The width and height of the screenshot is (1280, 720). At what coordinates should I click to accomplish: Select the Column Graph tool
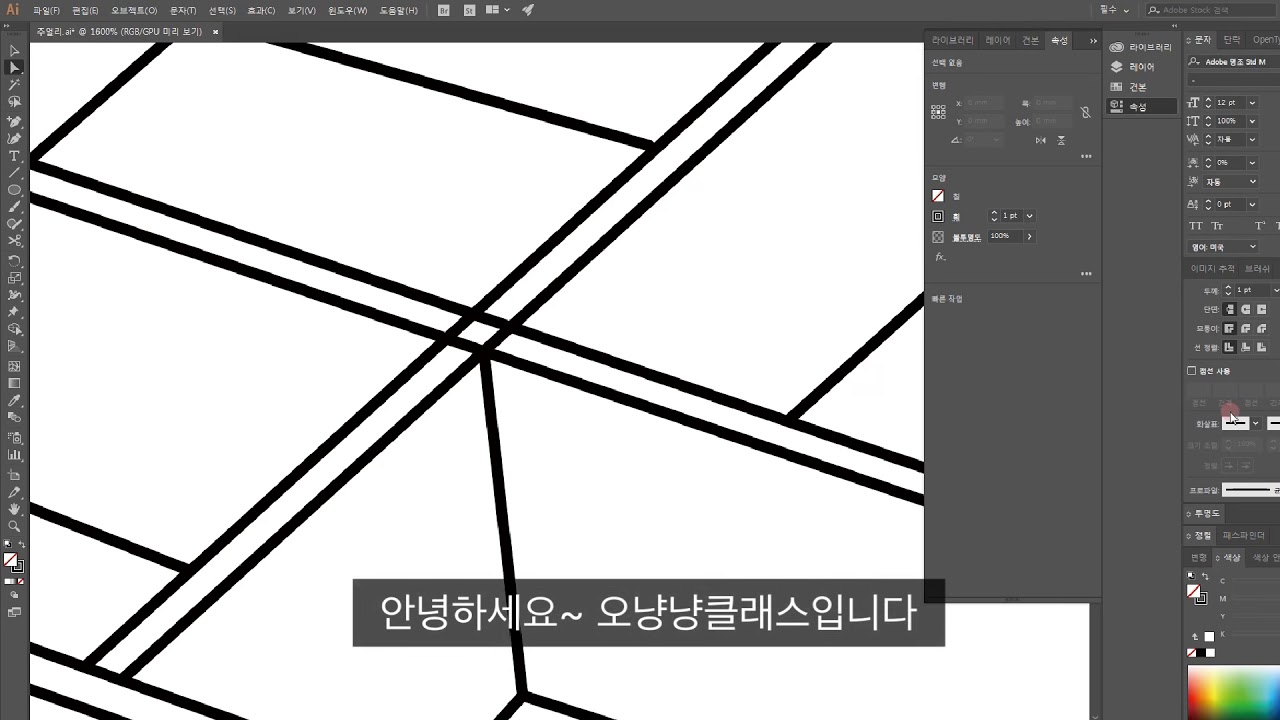14,455
